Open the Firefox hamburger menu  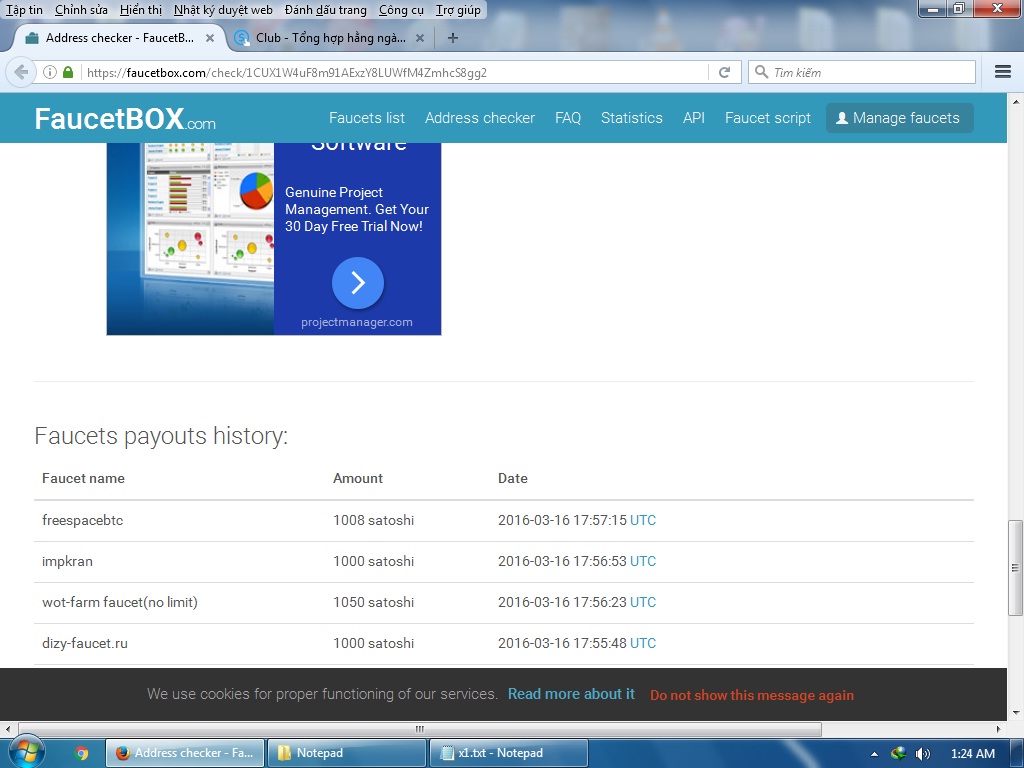pyautogui.click(x=1003, y=72)
